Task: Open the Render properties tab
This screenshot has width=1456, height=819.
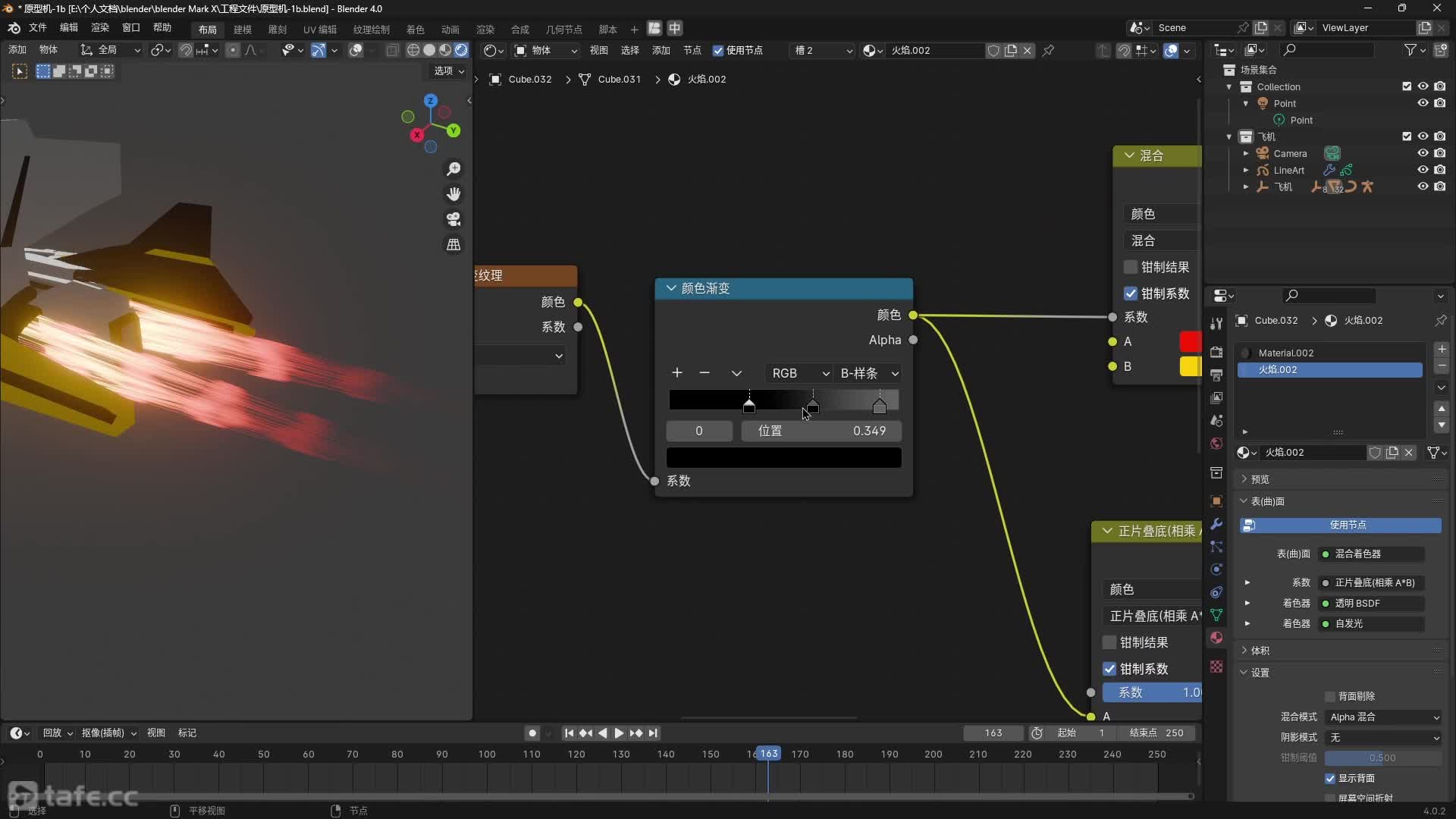Action: coord(1216,352)
